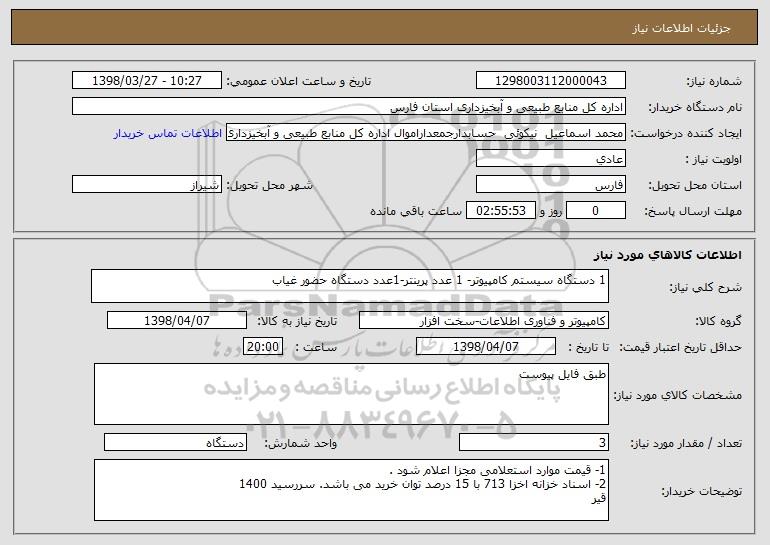Click the text ساعت باقی مانده
Viewport: 770px width, 545px height.
click(416, 212)
